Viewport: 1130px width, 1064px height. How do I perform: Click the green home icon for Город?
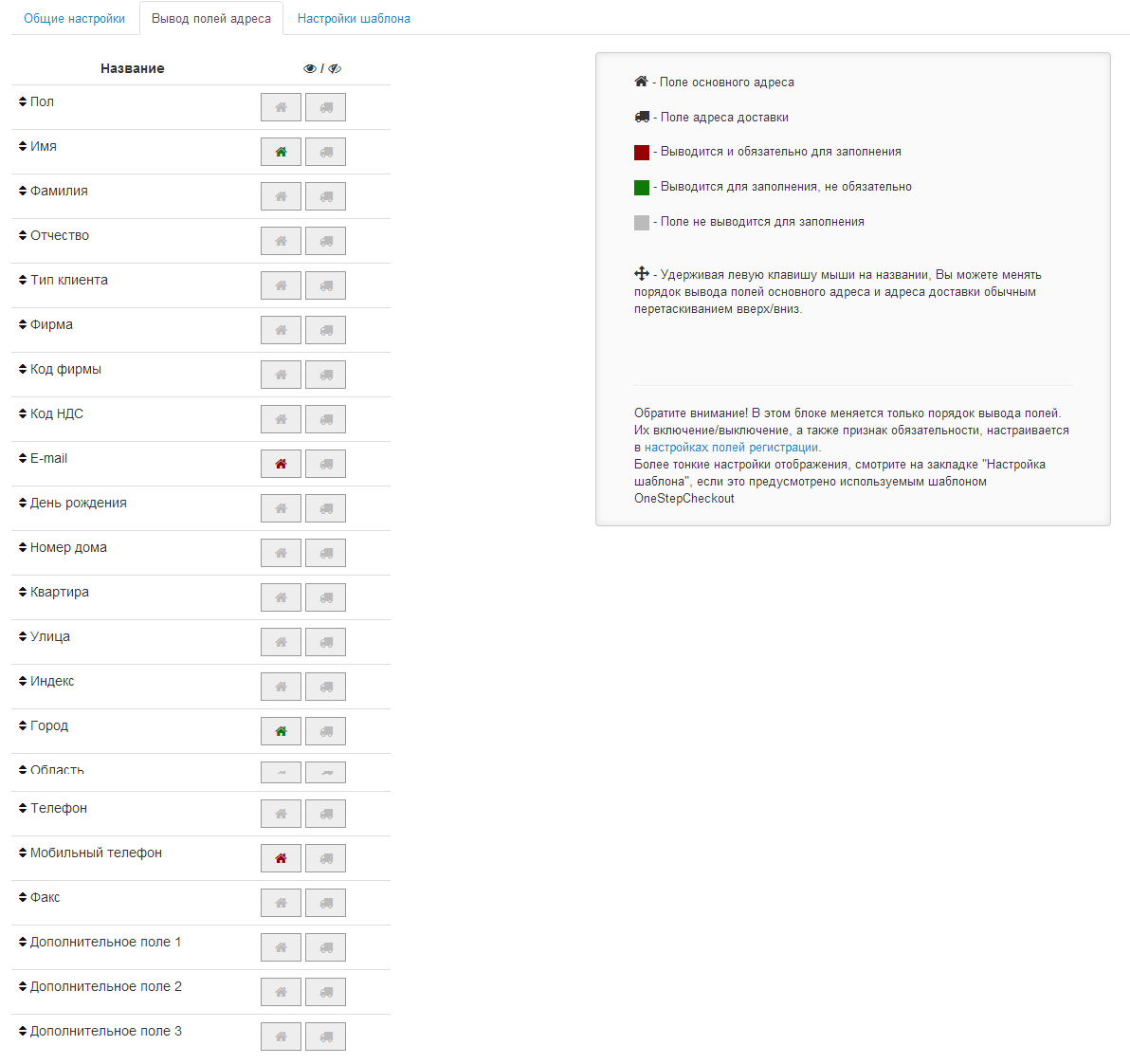tap(281, 731)
